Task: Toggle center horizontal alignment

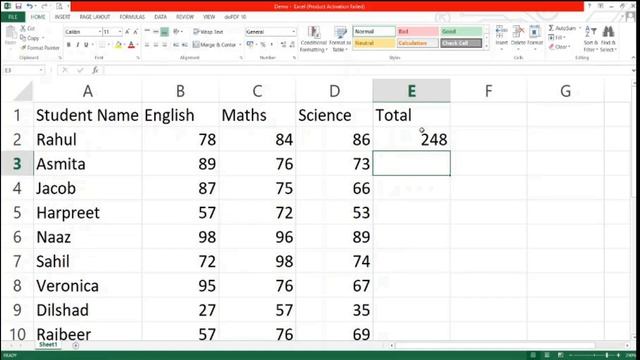Action: (x=156, y=44)
